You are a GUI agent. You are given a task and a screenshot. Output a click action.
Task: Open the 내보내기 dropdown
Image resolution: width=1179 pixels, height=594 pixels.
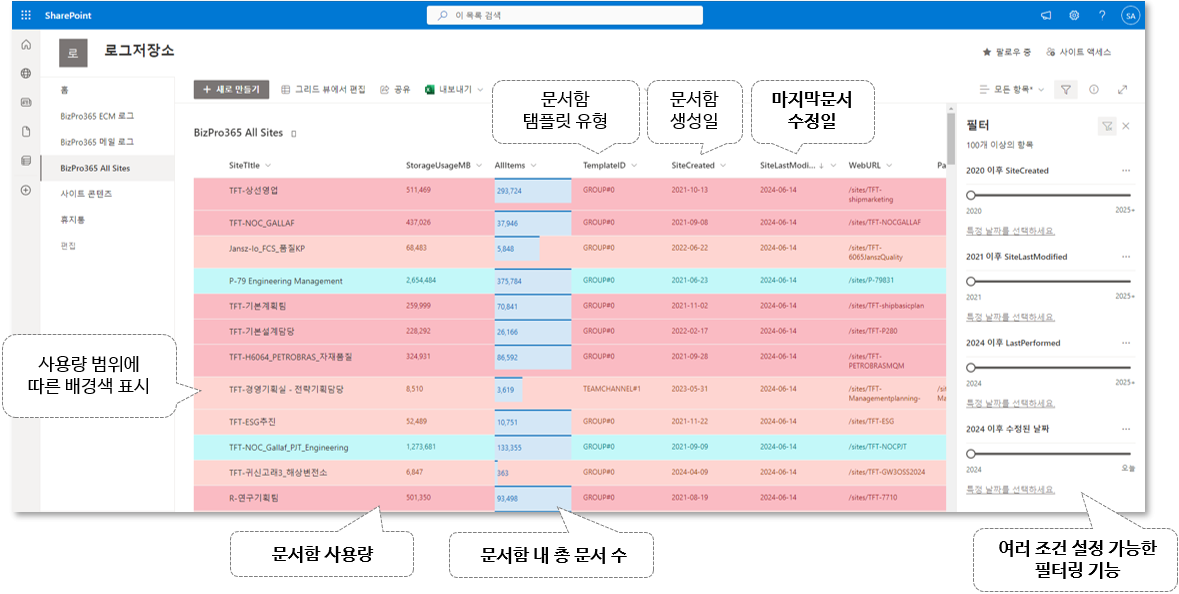pyautogui.click(x=454, y=89)
